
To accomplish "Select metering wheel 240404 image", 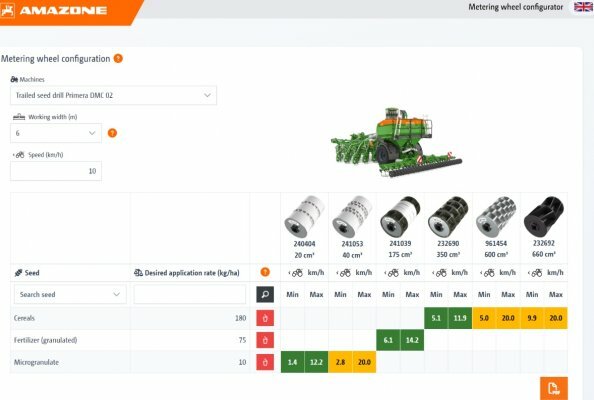I will coord(305,217).
